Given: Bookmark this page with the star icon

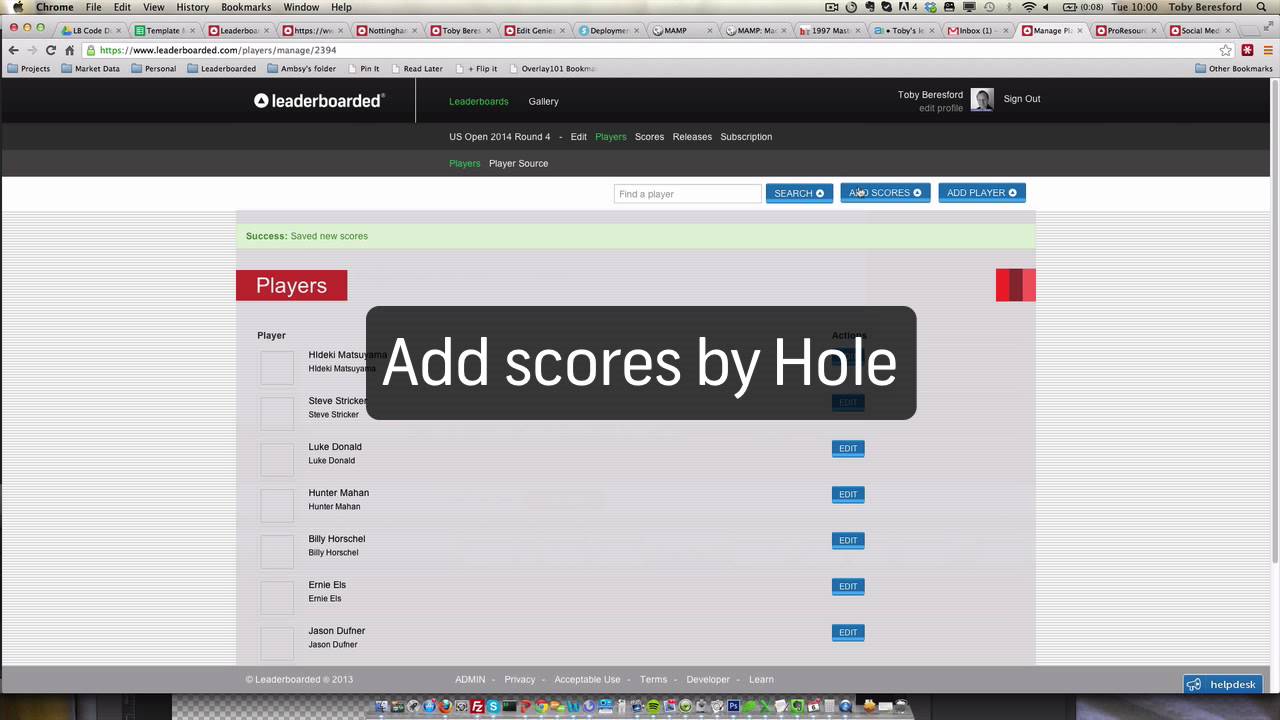Looking at the screenshot, I should tap(1226, 50).
